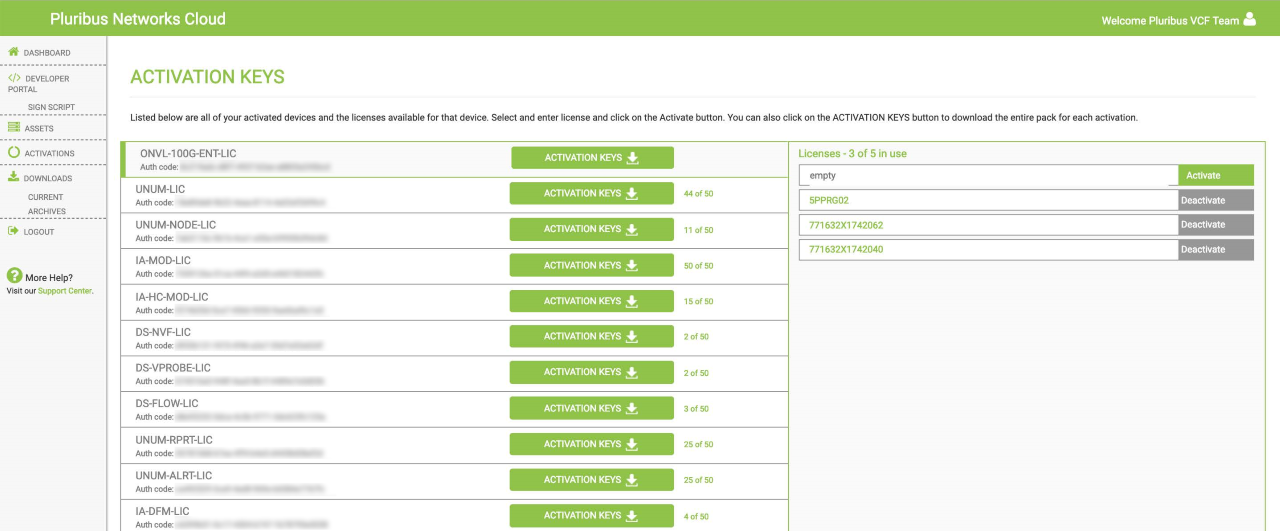Open Activations in the sidebar
This screenshot has height=531, width=1280.
49,153
